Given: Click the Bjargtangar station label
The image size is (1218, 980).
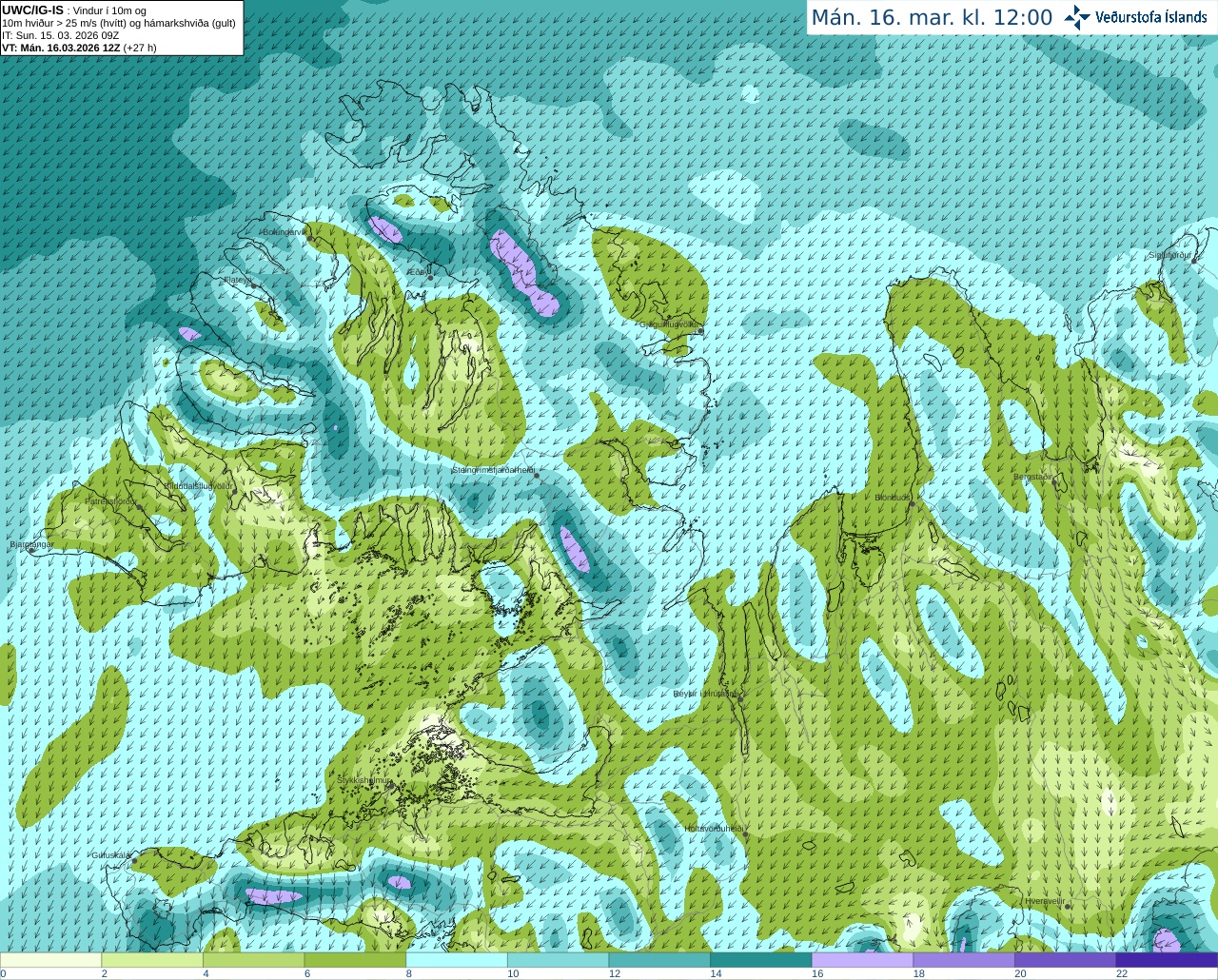Looking at the screenshot, I should point(30,544).
